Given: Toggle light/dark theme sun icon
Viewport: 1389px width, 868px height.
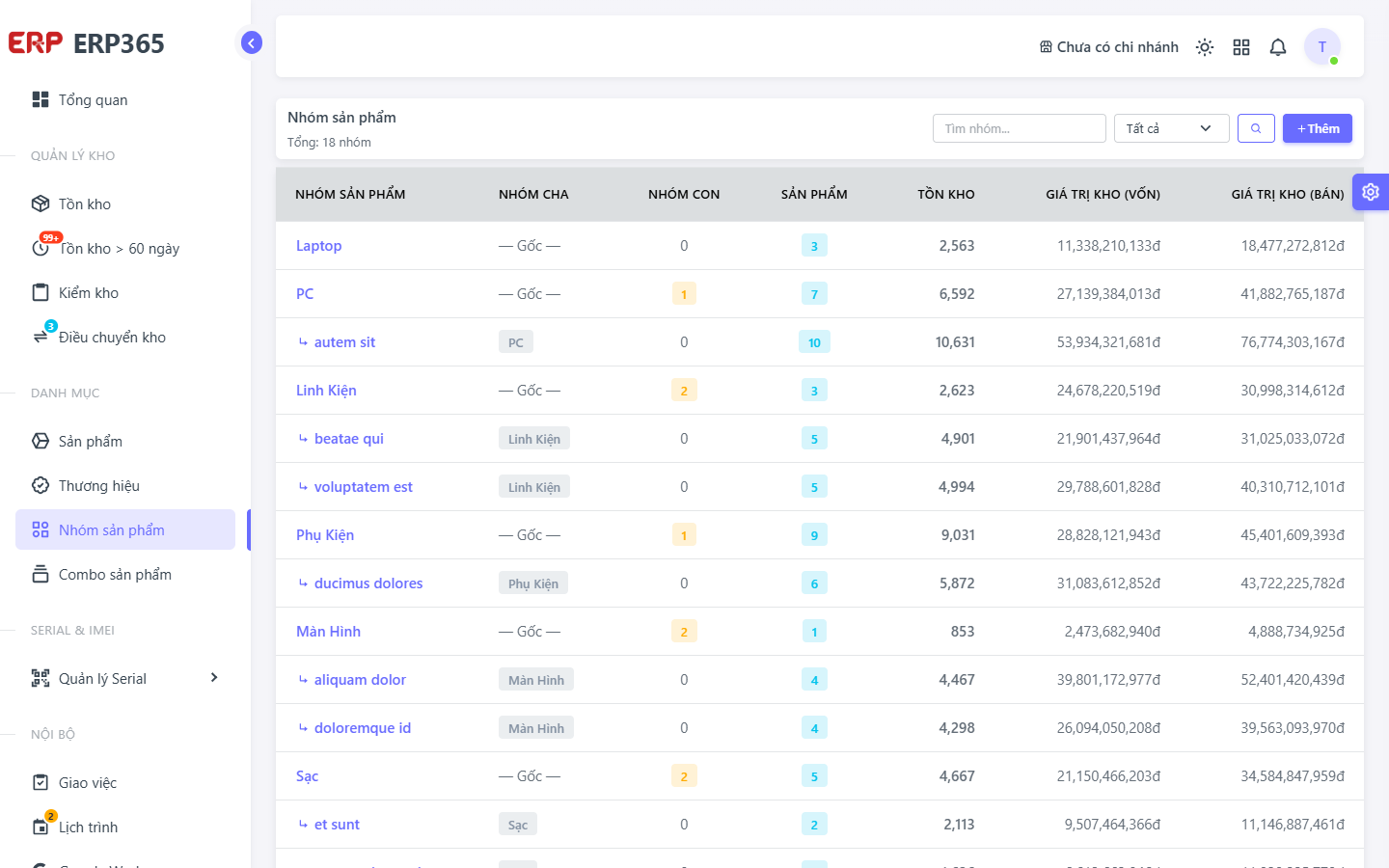Looking at the screenshot, I should [x=1205, y=47].
